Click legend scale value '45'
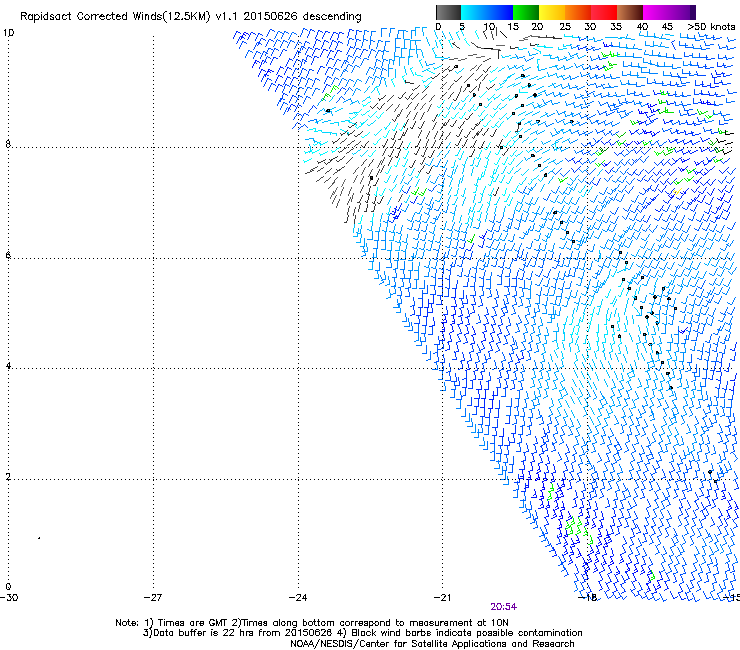Viewport: 740px width, 650px height. point(667,27)
